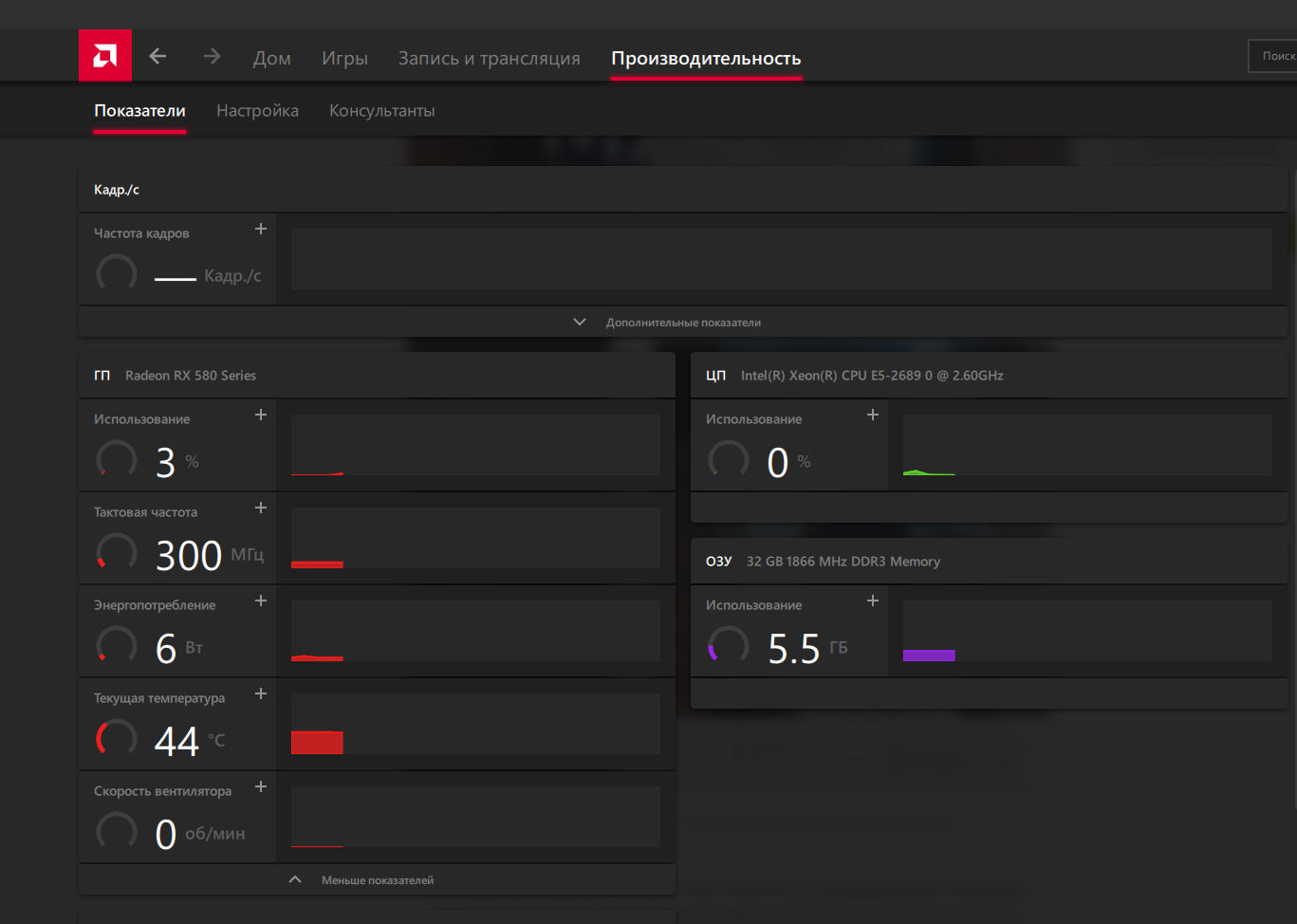Click plus icon beside Текущая температура
The image size is (1297, 924).
261,694
